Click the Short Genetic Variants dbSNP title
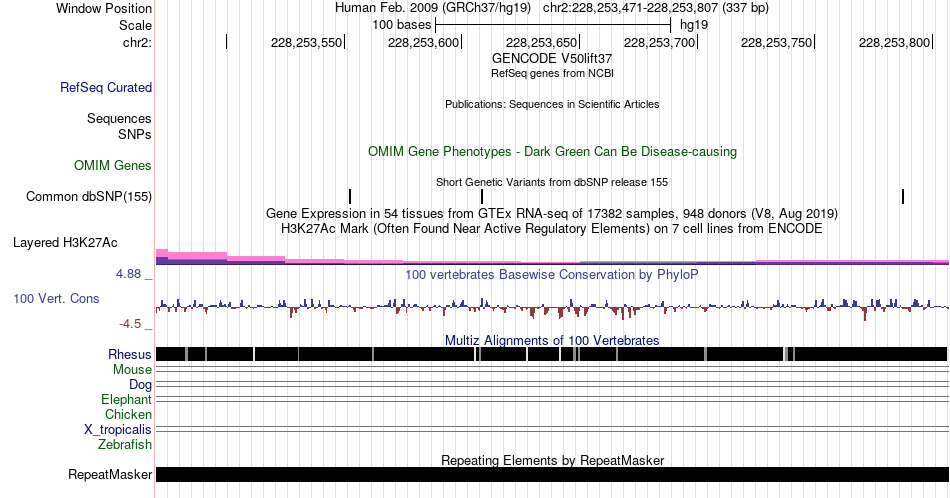Screen dimensions: 950x498 552,182
